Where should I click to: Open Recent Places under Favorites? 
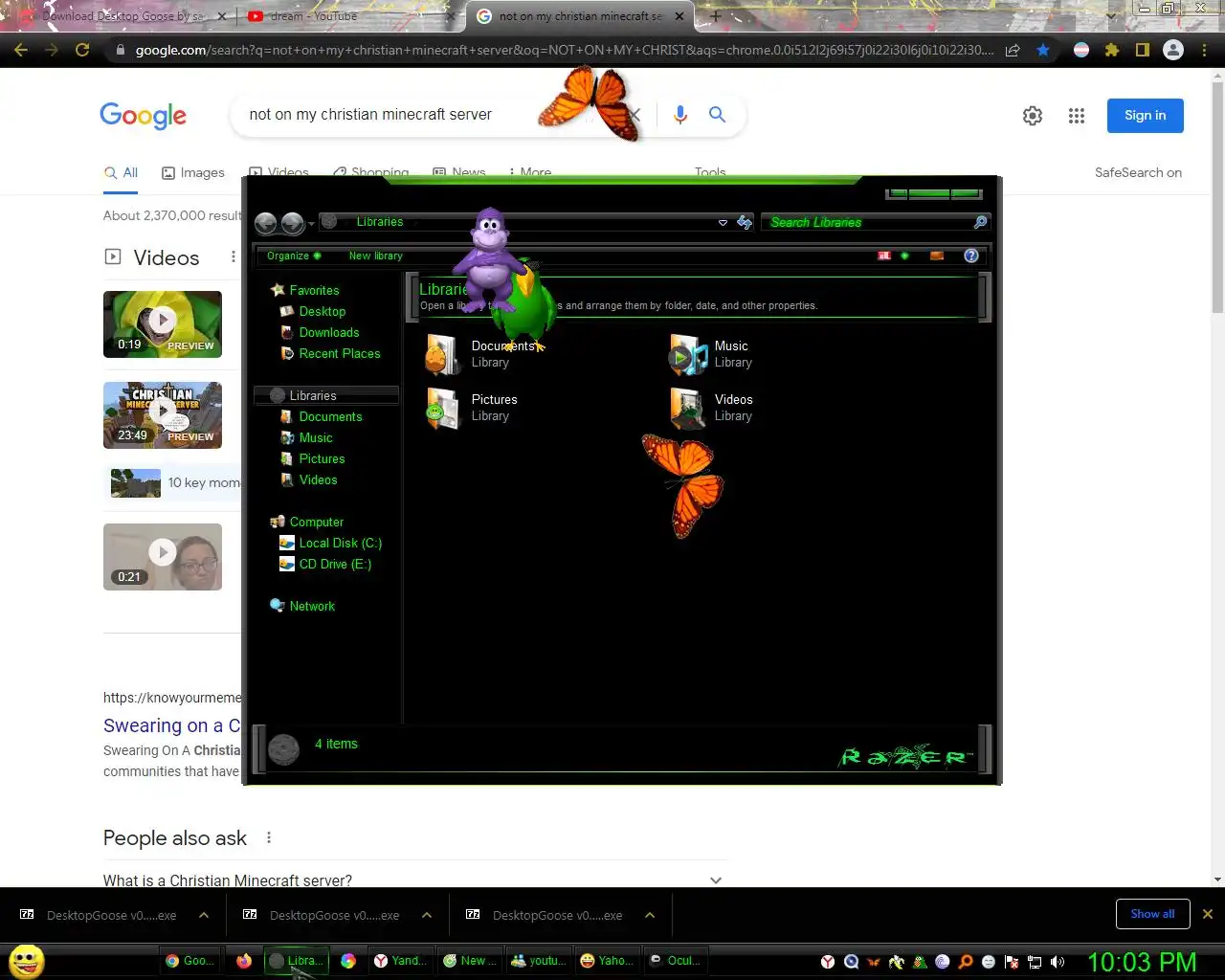pos(340,353)
